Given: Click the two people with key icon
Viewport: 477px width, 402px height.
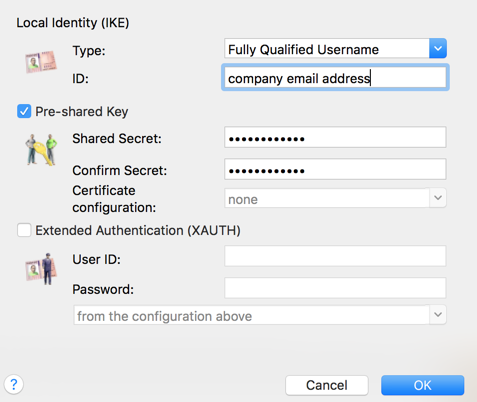Looking at the screenshot, I should [41, 150].
